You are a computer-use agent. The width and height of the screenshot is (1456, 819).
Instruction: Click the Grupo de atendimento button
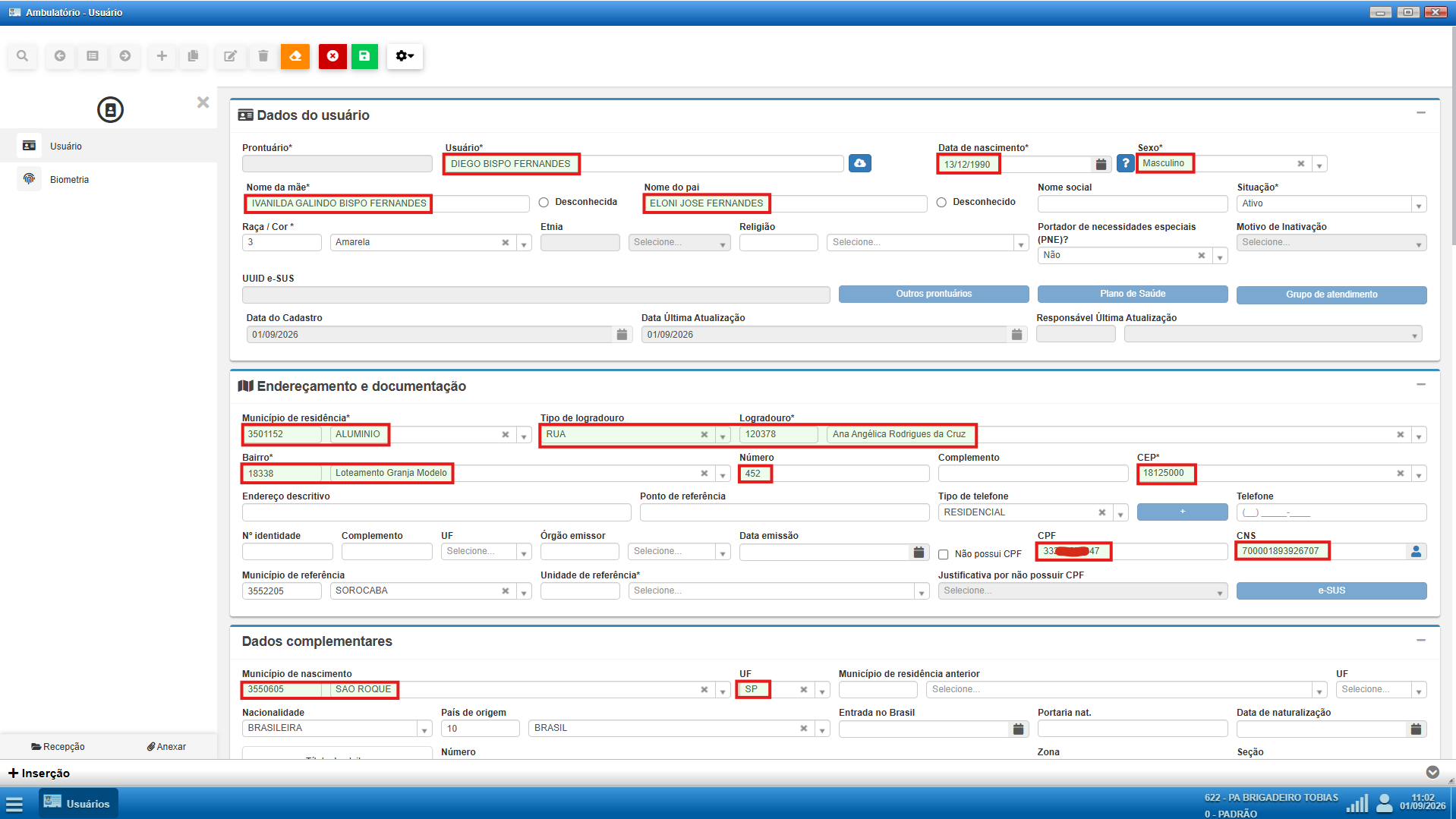pos(1332,295)
